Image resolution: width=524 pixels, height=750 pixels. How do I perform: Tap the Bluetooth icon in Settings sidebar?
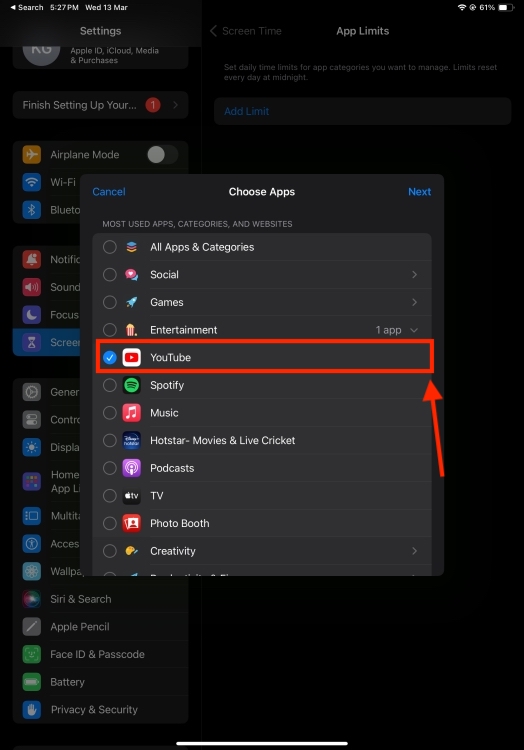(32, 210)
